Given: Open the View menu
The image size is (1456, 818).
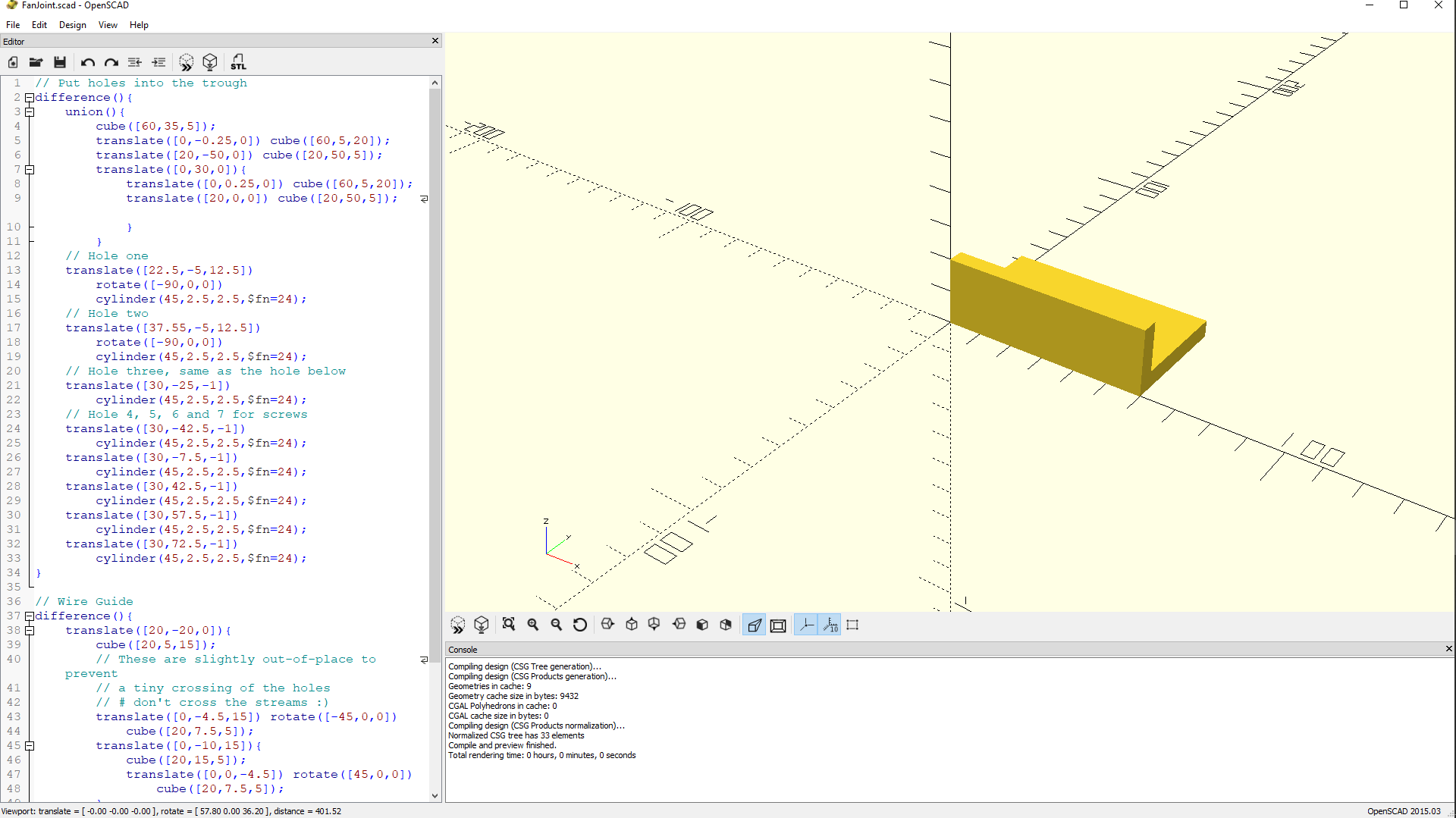Looking at the screenshot, I should coord(108,25).
